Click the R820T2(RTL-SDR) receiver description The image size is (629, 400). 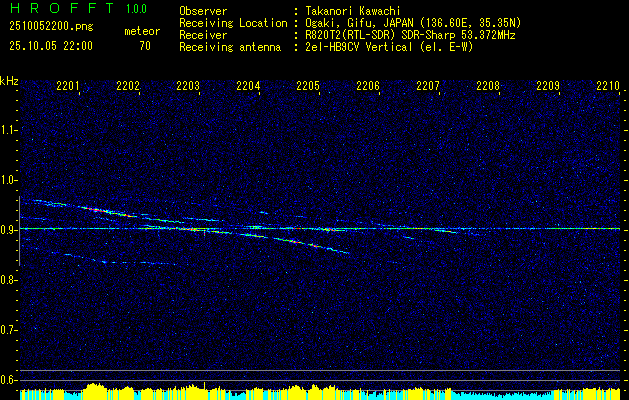(410, 35)
